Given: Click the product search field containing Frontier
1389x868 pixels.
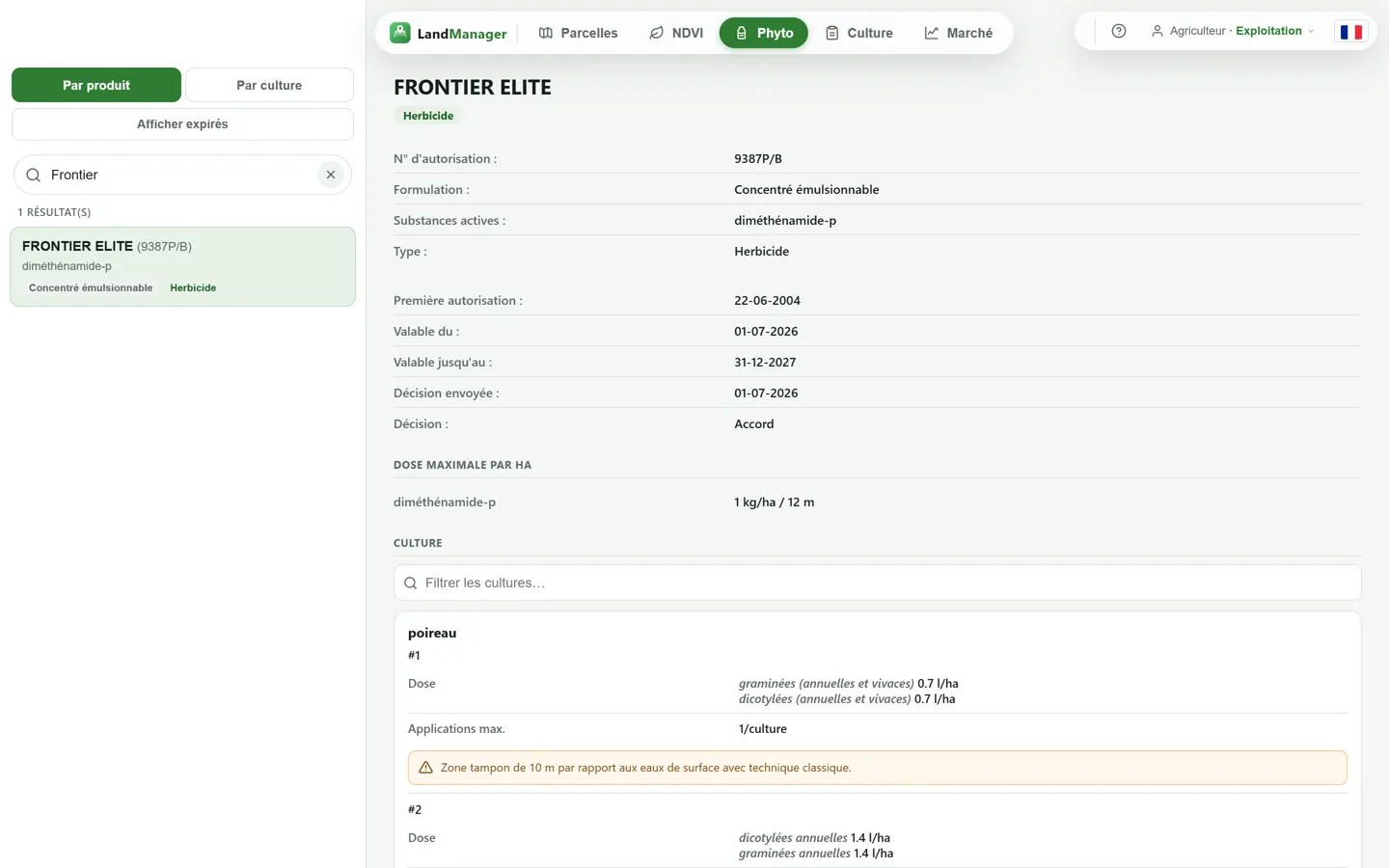Looking at the screenshot, I should pyautogui.click(x=182, y=175).
